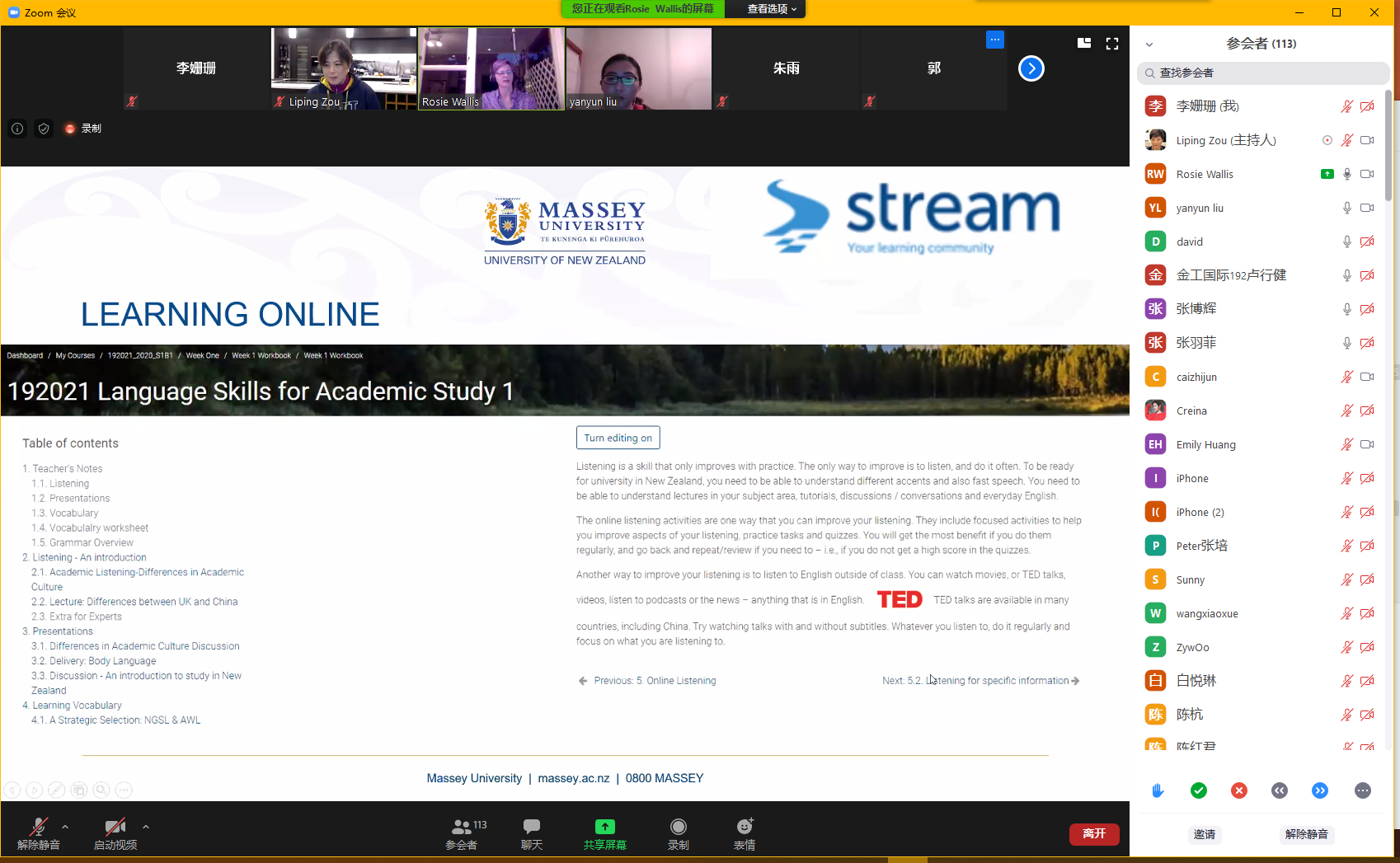The image size is (1400, 863).
Task: Click the red no reaction icon
Action: click(x=1239, y=790)
